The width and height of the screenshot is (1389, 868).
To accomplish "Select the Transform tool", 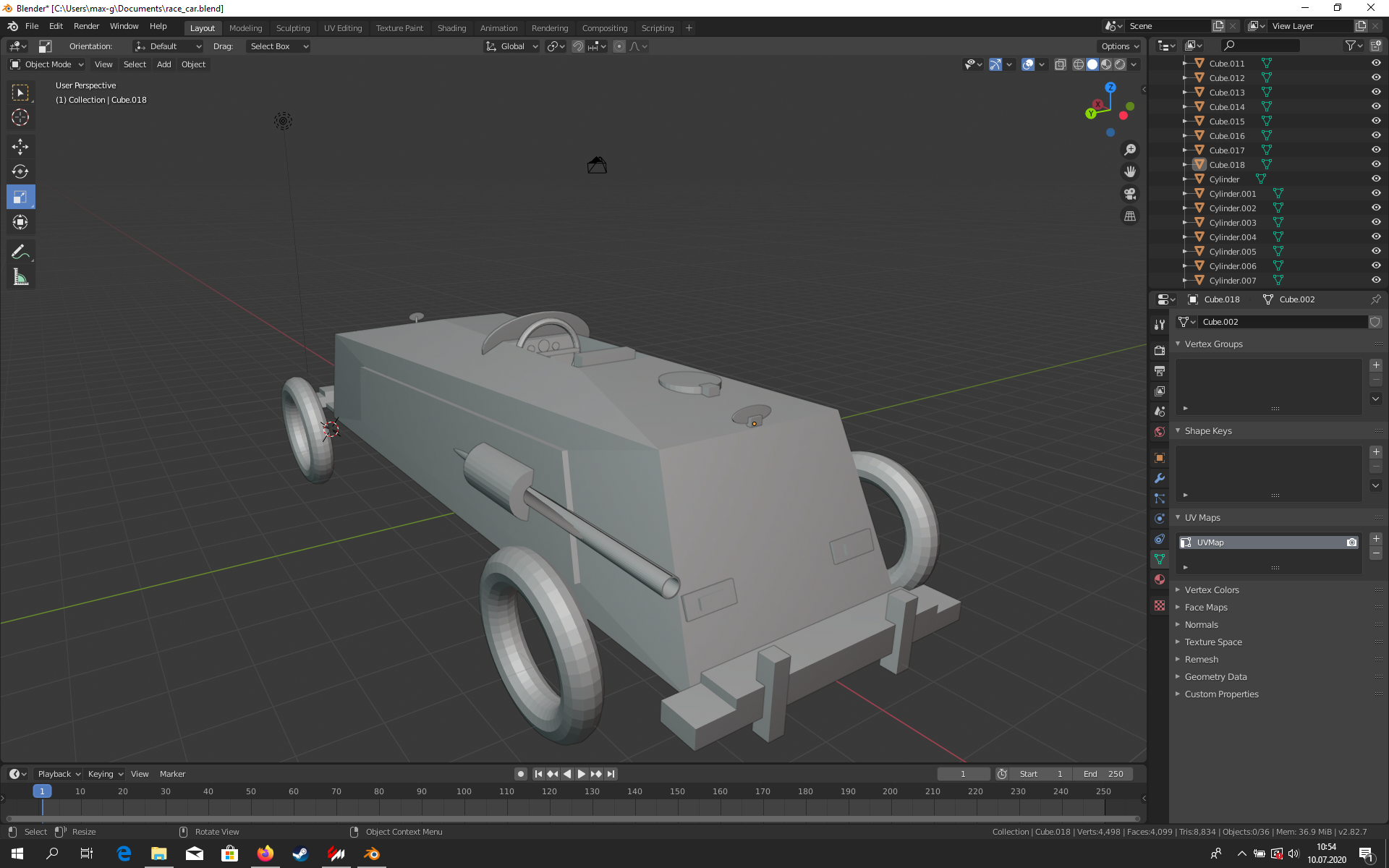I will click(x=20, y=222).
